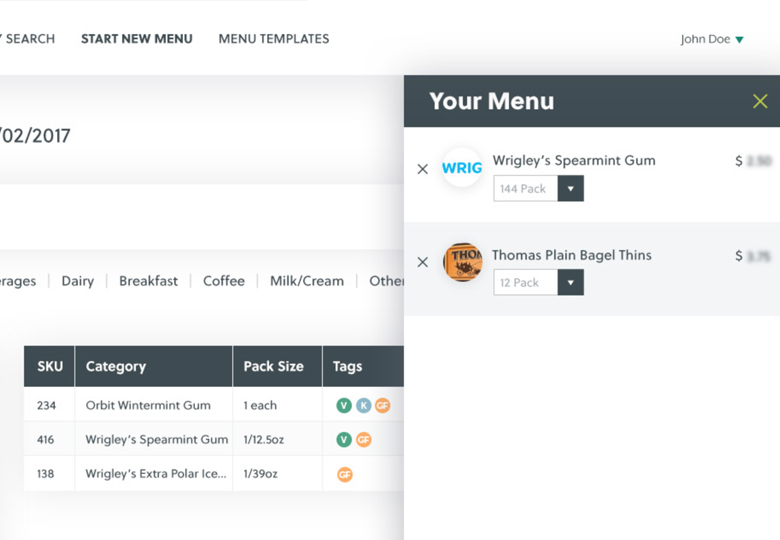Click the 12 Pack selection field
This screenshot has height=540, width=780.
[525, 282]
